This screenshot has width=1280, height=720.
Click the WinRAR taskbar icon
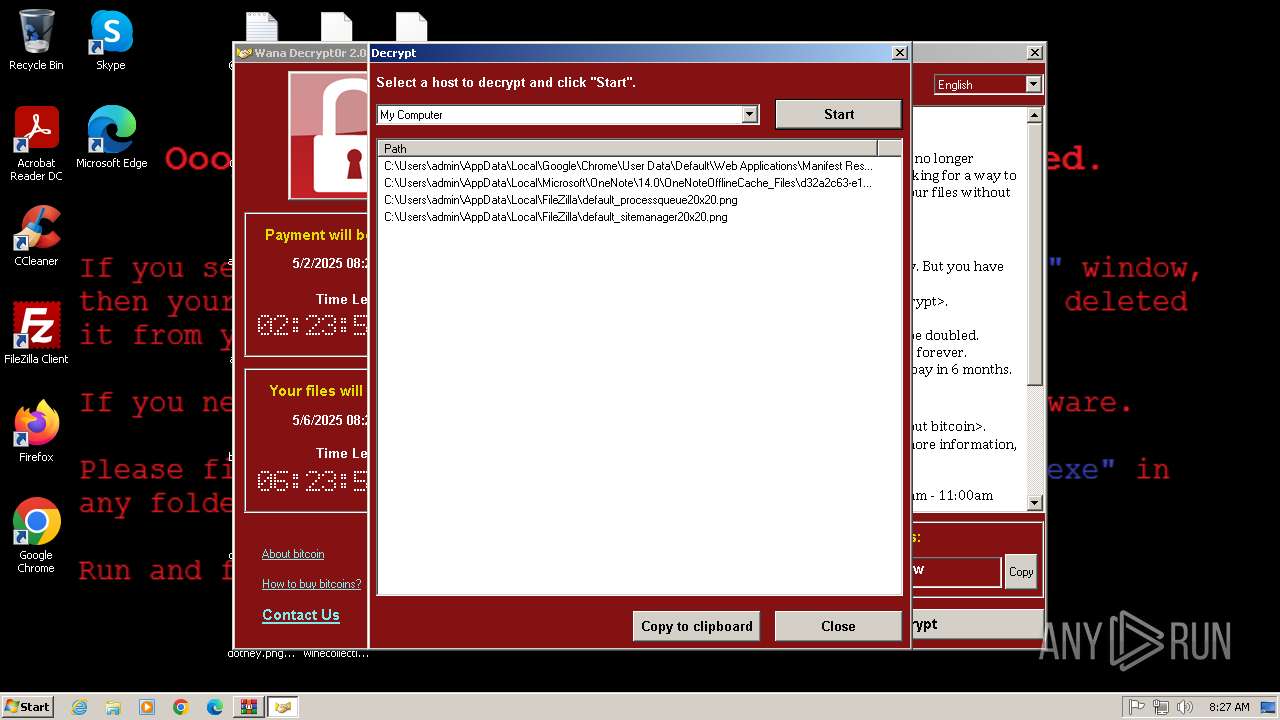pyautogui.click(x=248, y=707)
